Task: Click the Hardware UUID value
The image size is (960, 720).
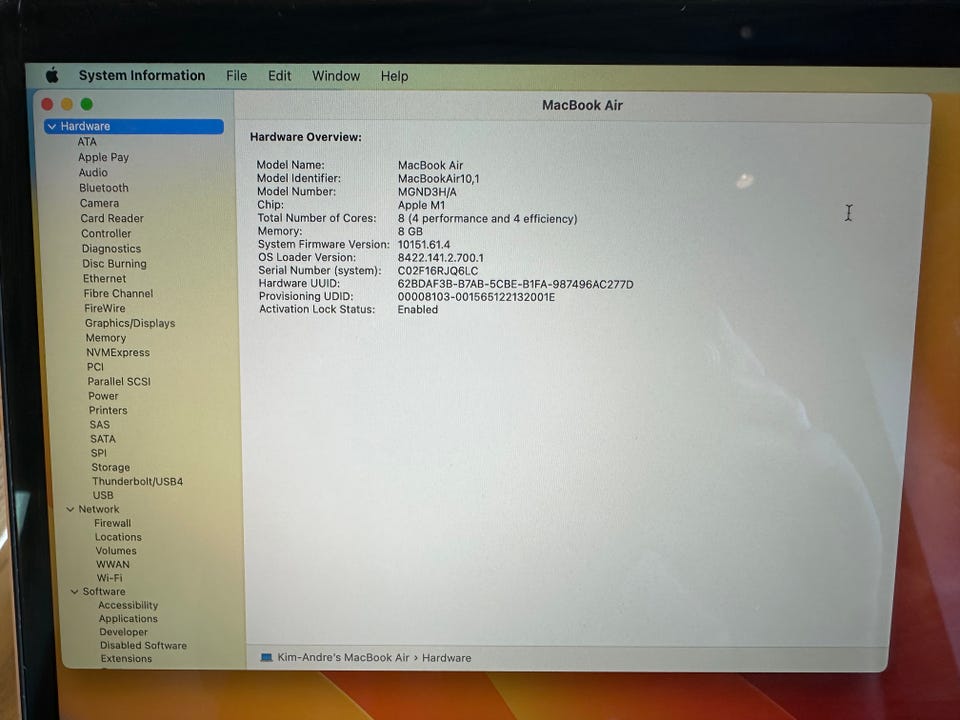Action: coord(516,284)
